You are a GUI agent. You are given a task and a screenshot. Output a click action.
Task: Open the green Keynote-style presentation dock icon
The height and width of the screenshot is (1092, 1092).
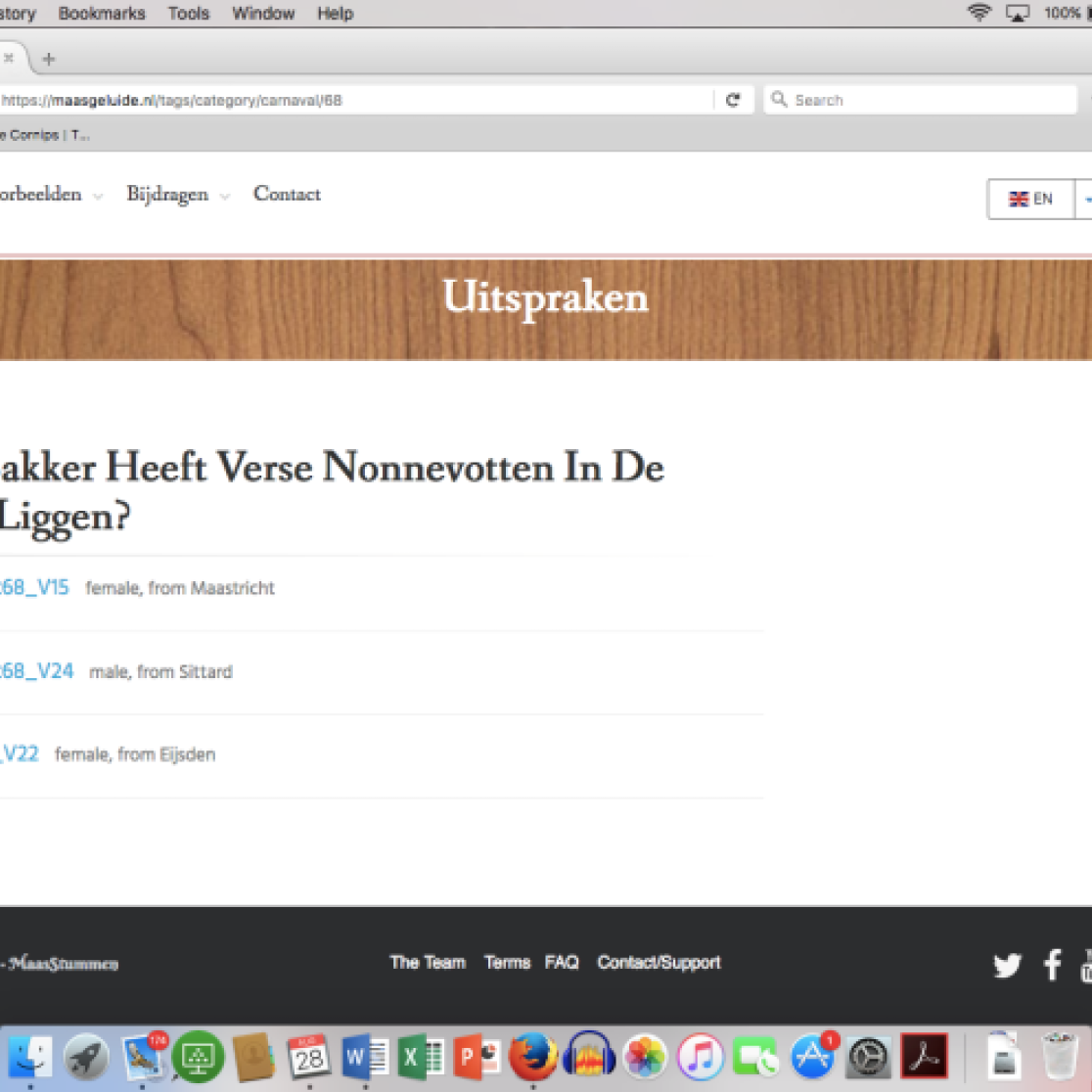tap(199, 1057)
